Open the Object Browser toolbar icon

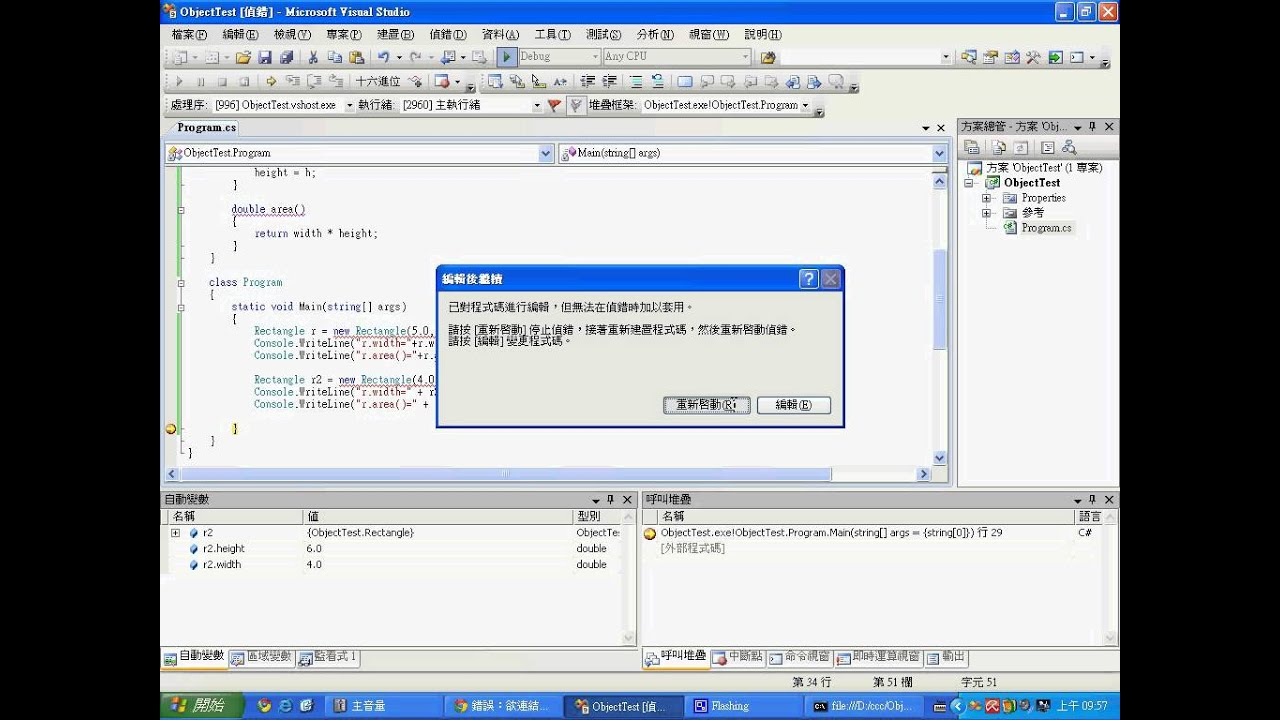pos(1011,58)
